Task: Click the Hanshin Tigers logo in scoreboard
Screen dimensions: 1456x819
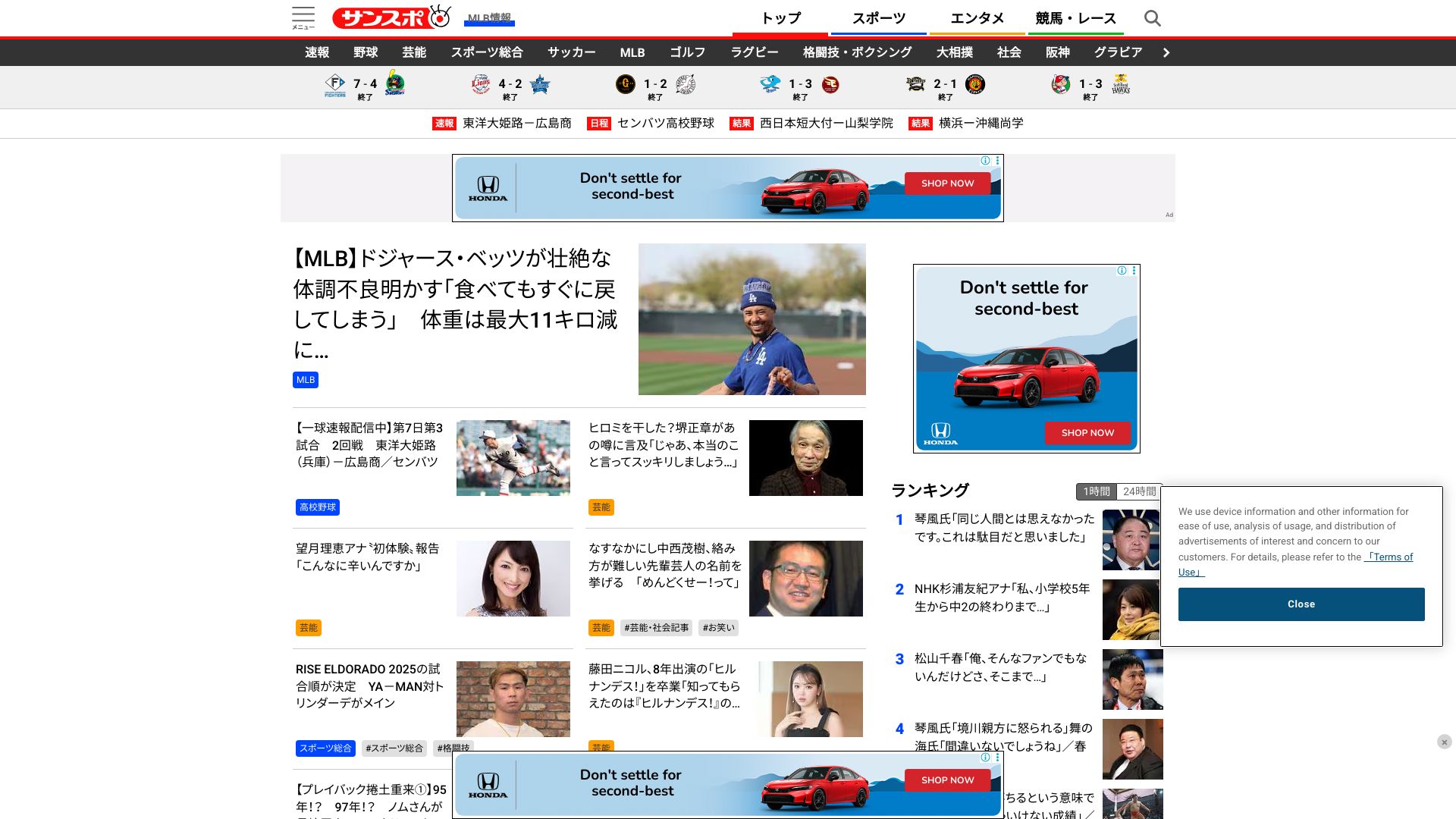Action: 975,84
